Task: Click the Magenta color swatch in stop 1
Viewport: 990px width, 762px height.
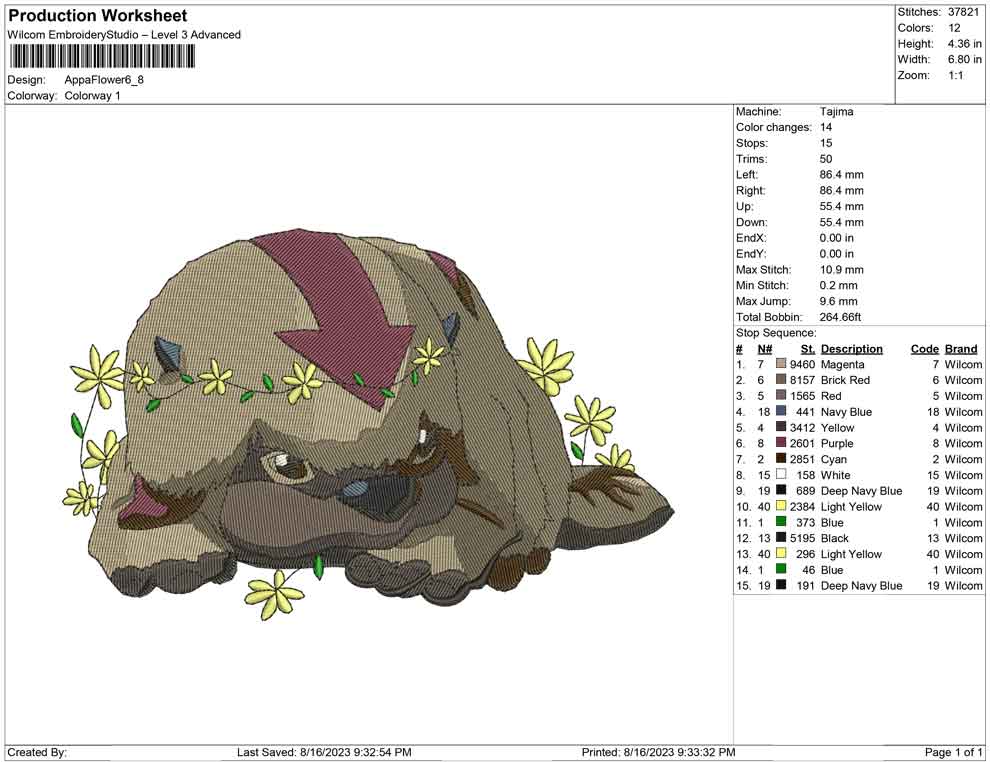Action: point(781,365)
